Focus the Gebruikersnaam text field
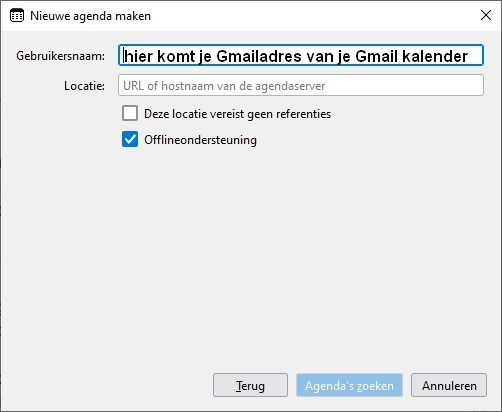 click(x=301, y=55)
